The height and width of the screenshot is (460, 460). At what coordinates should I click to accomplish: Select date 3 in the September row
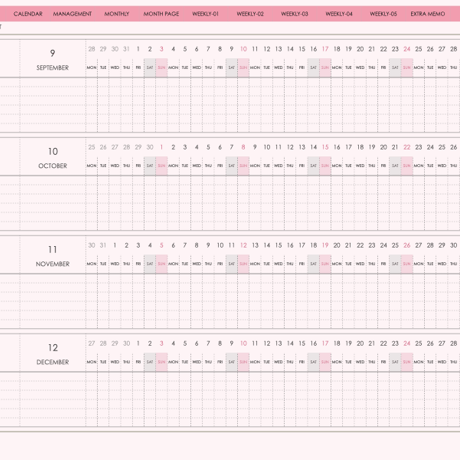[162, 49]
